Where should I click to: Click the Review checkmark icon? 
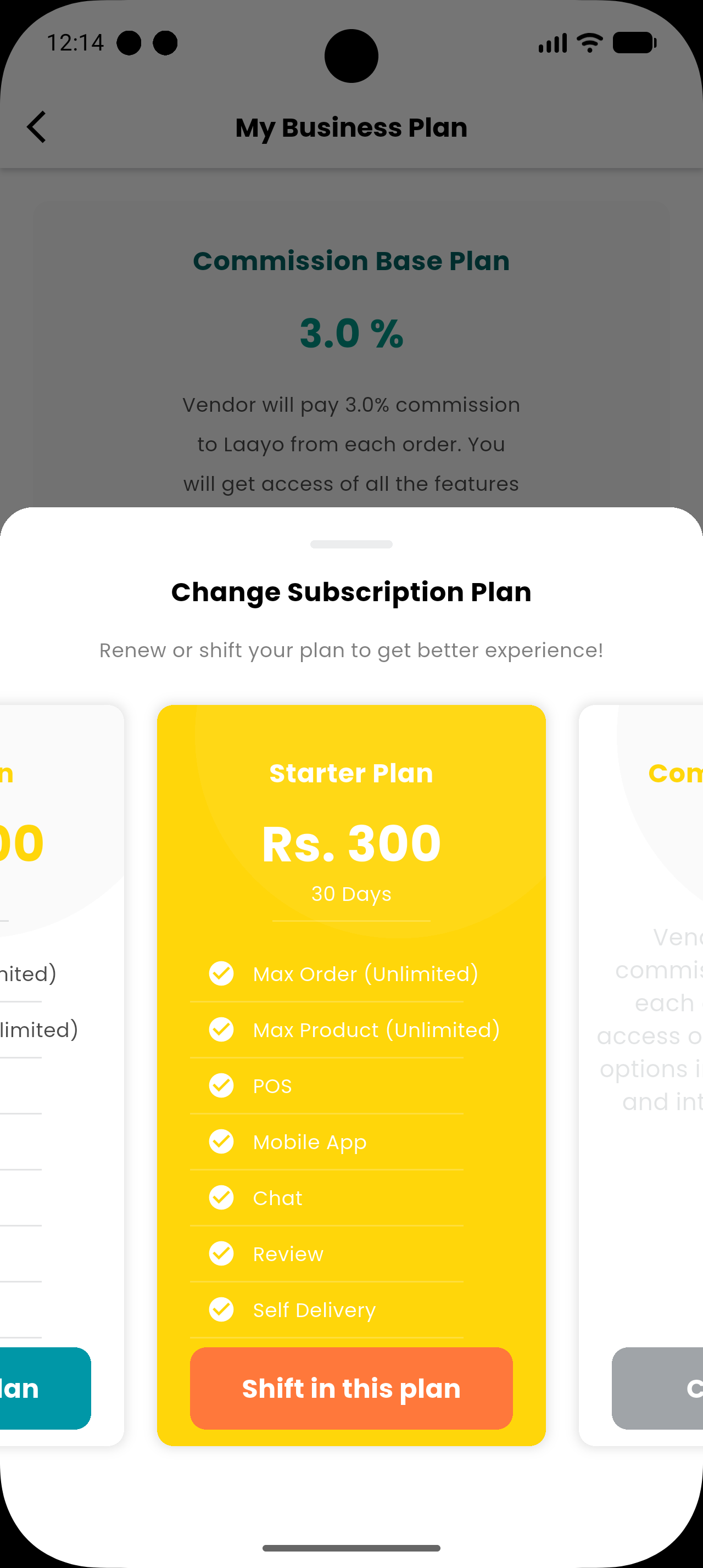tap(221, 1253)
